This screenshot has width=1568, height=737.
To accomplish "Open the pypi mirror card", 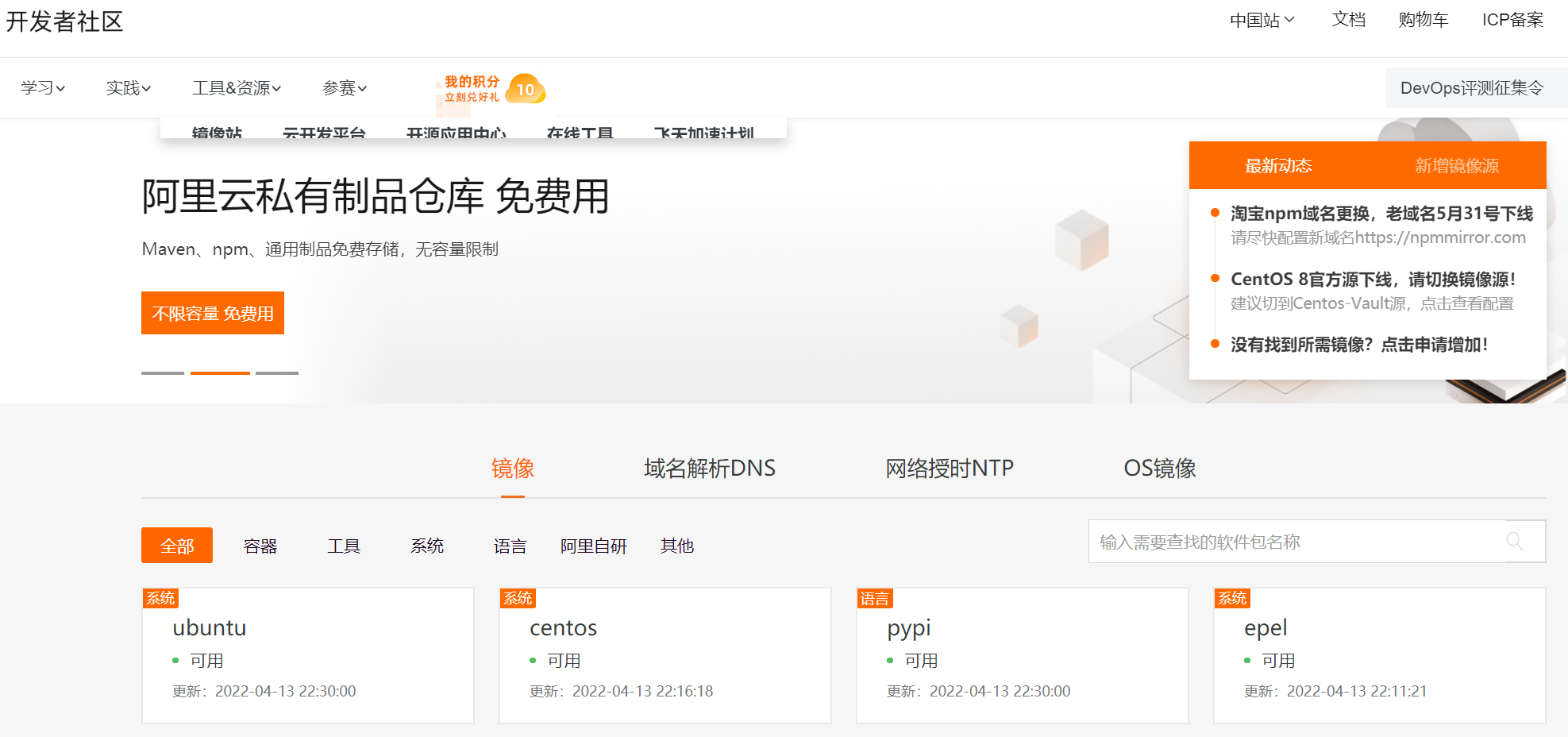I will [x=1023, y=655].
